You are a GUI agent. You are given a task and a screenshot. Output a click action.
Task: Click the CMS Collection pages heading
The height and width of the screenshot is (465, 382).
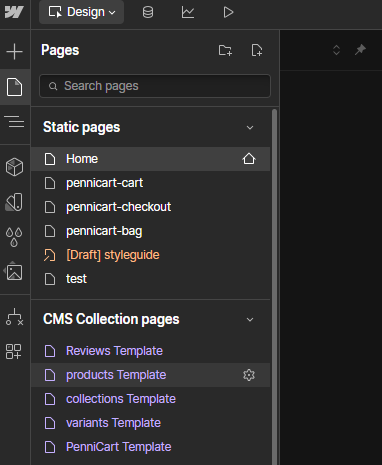pos(111,319)
